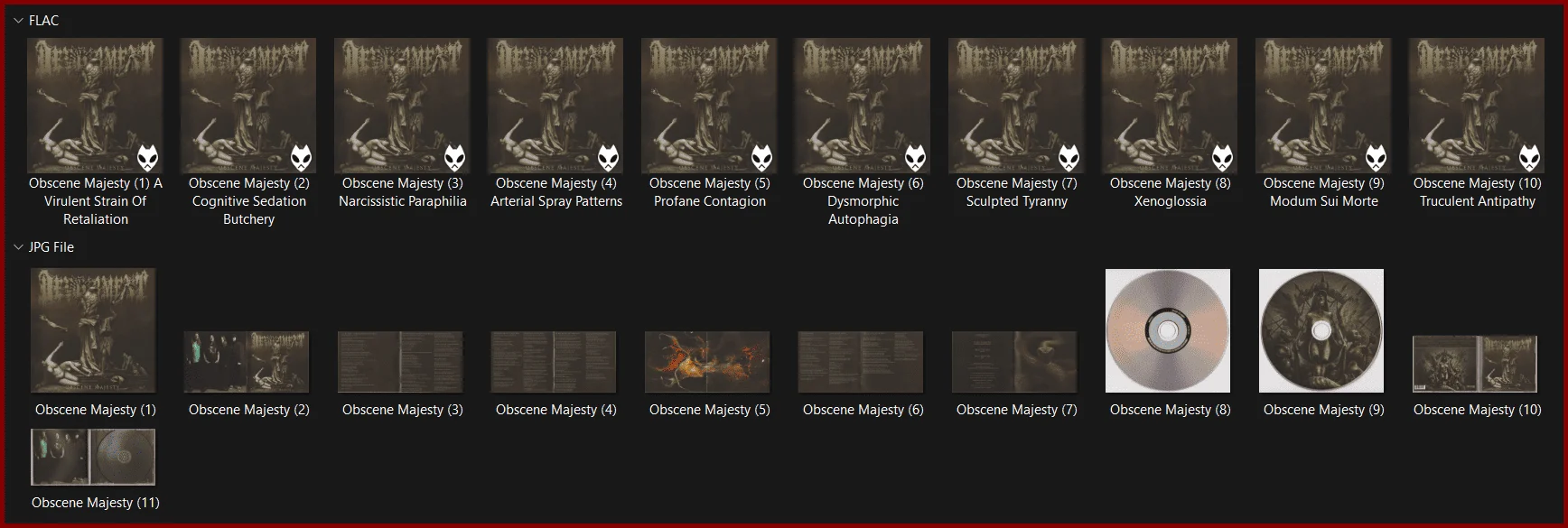Click file name 'Obscene Majesty (9) Modum Sui Morte'
The width and height of the screenshot is (1568, 528).
point(1324,192)
